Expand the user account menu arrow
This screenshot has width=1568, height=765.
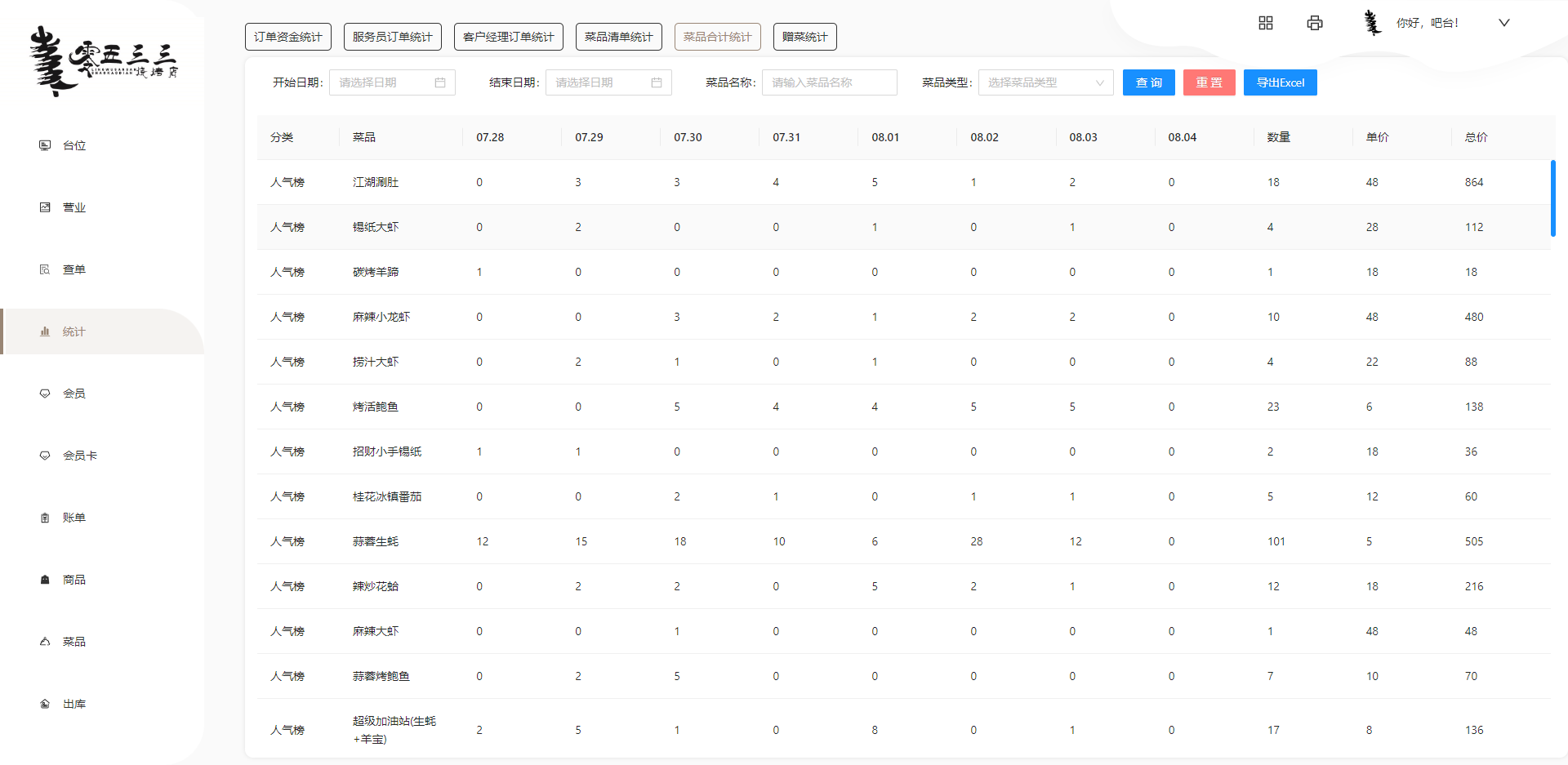[x=1503, y=23]
